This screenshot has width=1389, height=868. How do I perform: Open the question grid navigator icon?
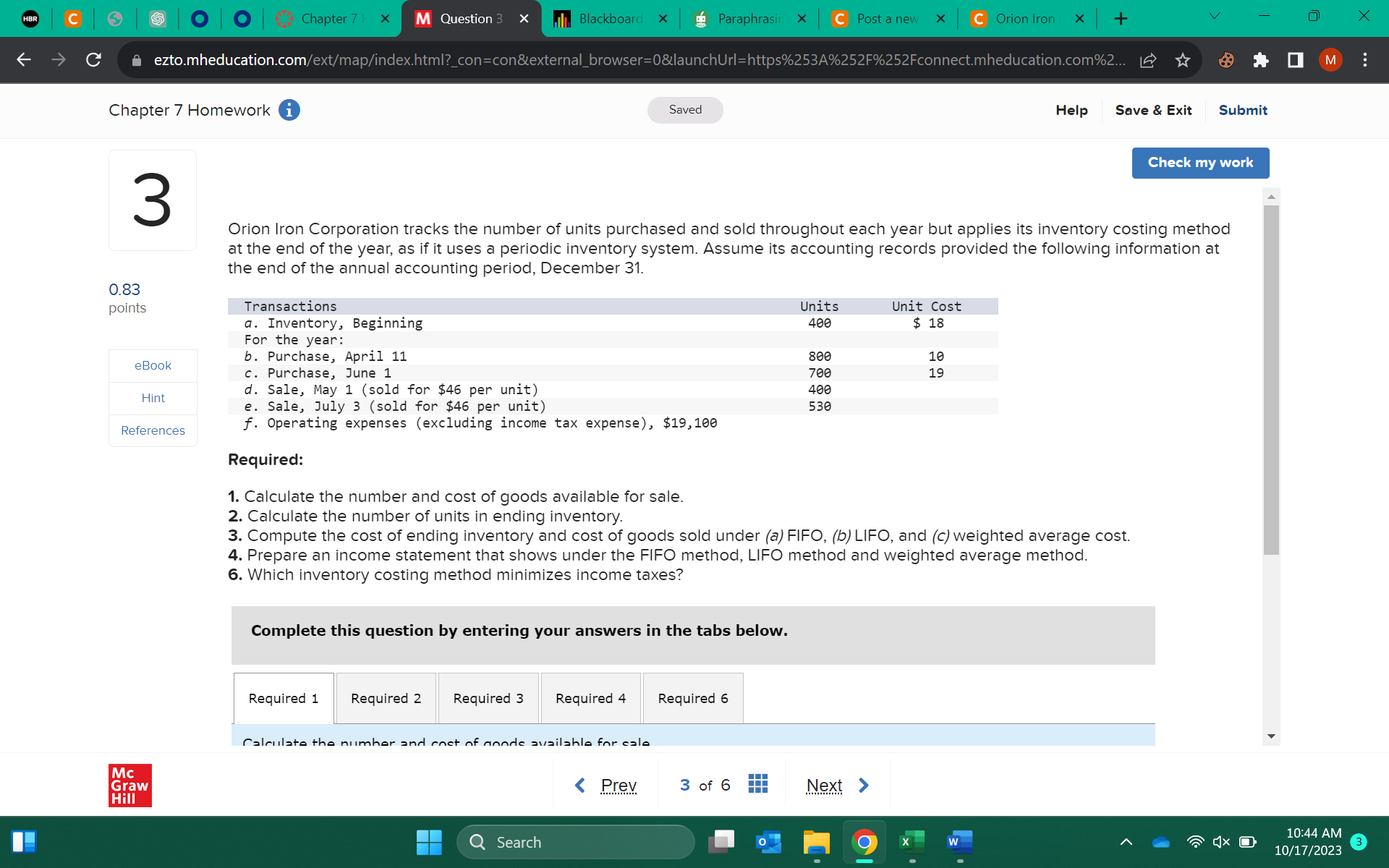click(757, 784)
